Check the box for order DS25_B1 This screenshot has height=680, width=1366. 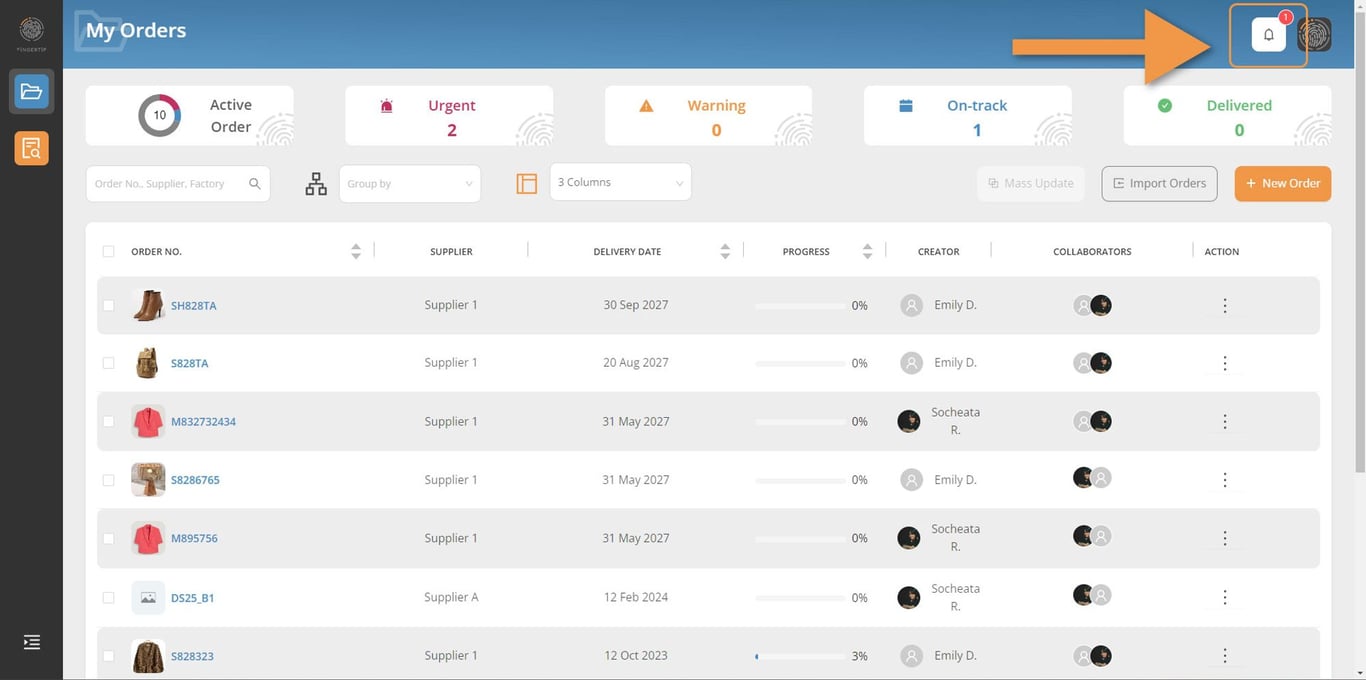(108, 597)
